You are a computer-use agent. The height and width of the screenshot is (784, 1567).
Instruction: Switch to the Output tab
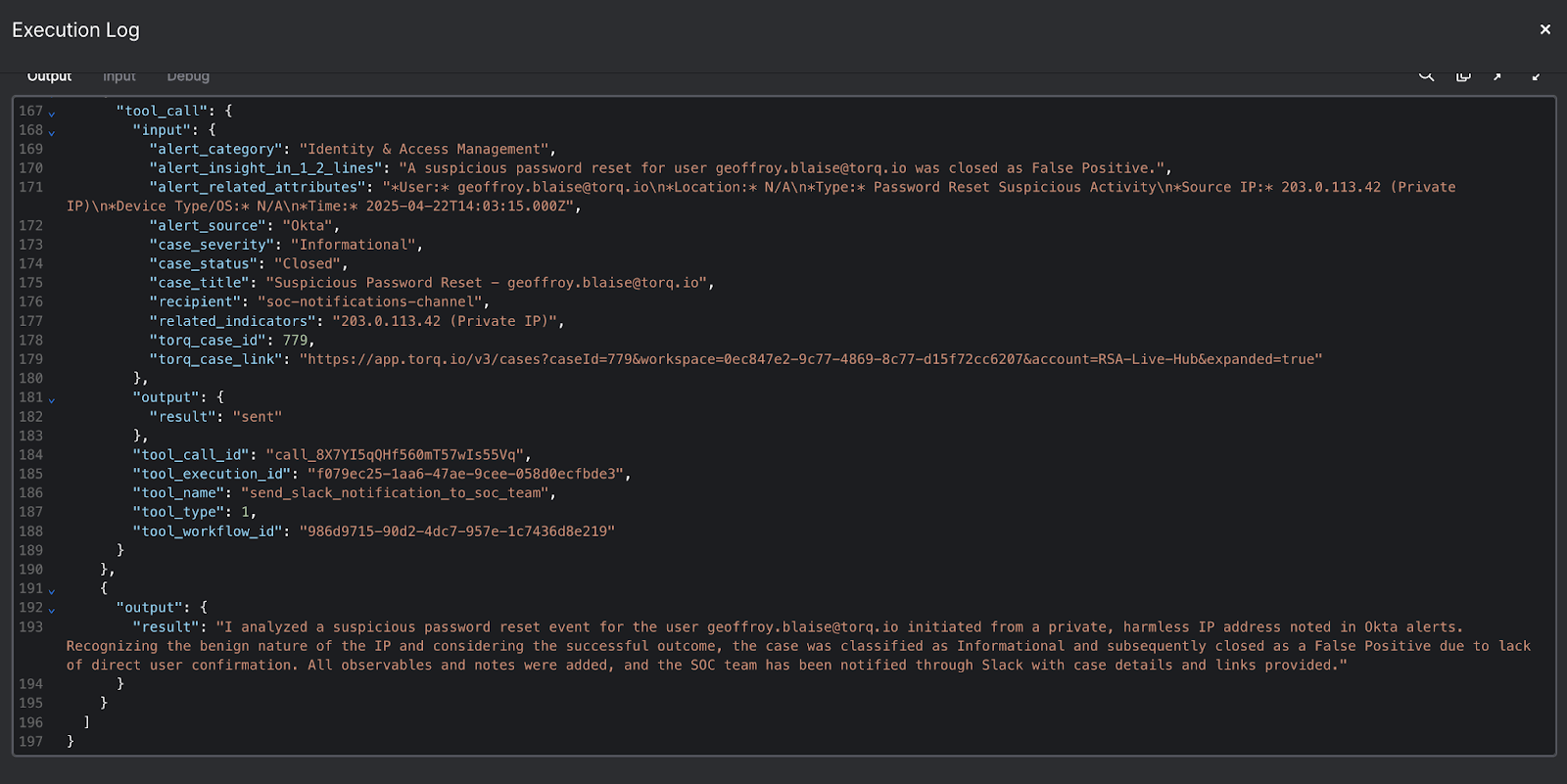click(x=49, y=76)
